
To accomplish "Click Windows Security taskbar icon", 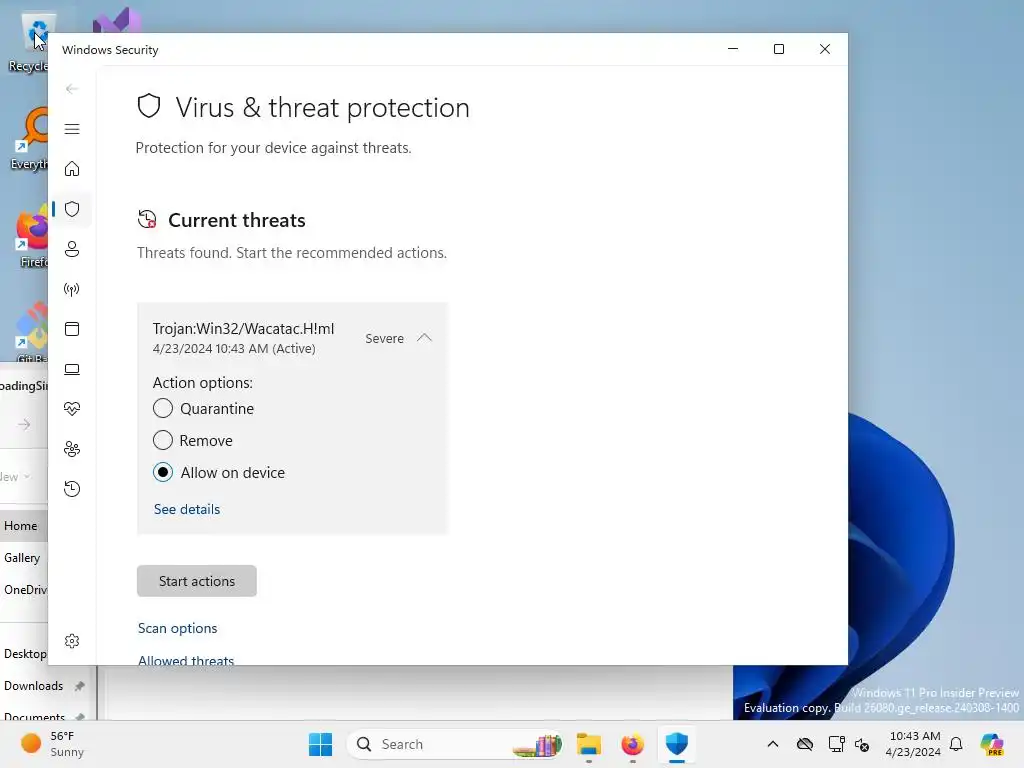I will coord(677,744).
